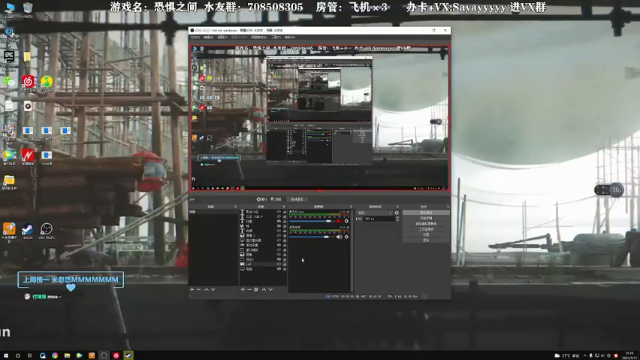The width and height of the screenshot is (640, 360).
Task: Open the Steam desktop shortcut
Action: click(x=27, y=230)
